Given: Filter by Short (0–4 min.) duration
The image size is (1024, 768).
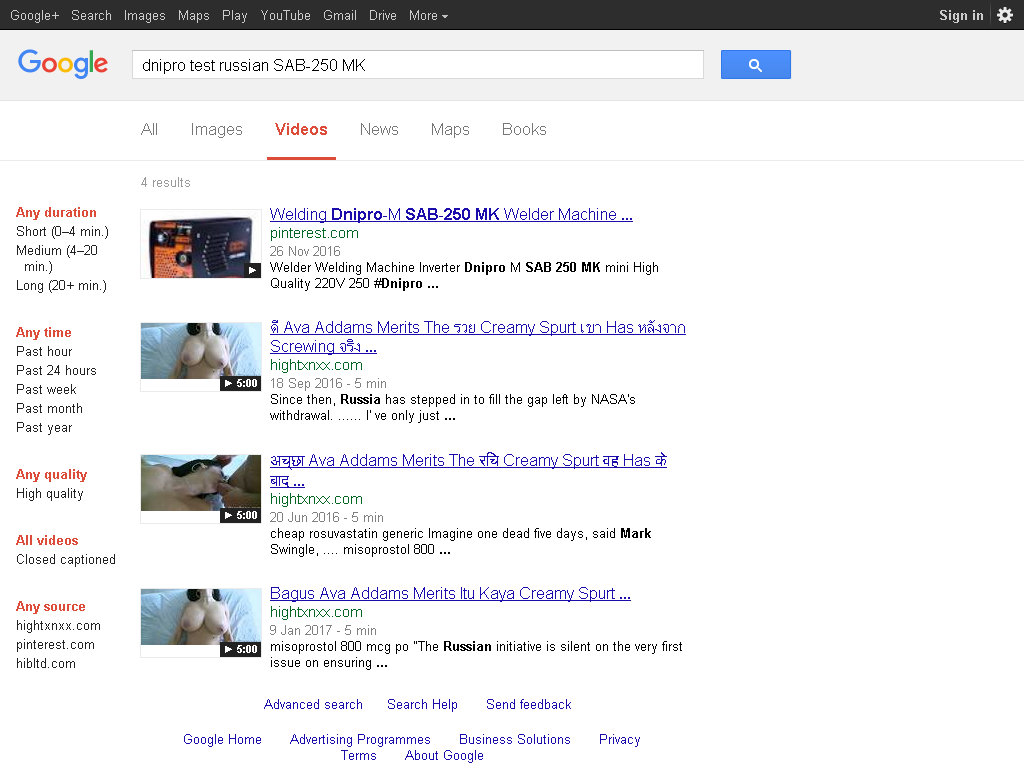Looking at the screenshot, I should coord(62,231).
